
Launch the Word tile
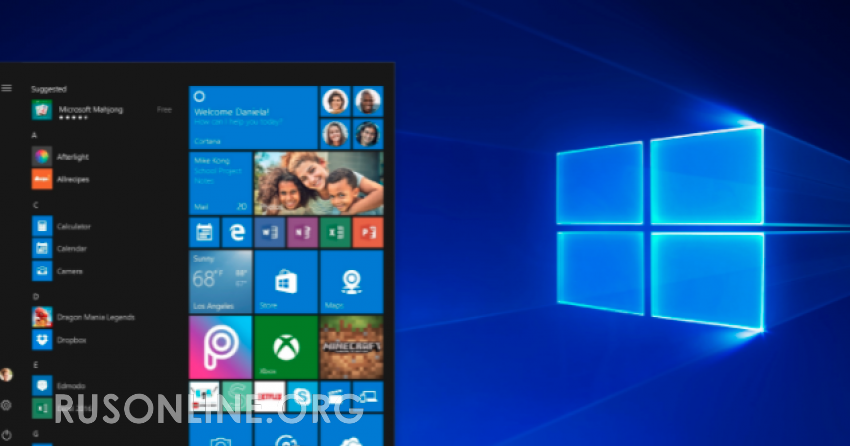pos(269,232)
